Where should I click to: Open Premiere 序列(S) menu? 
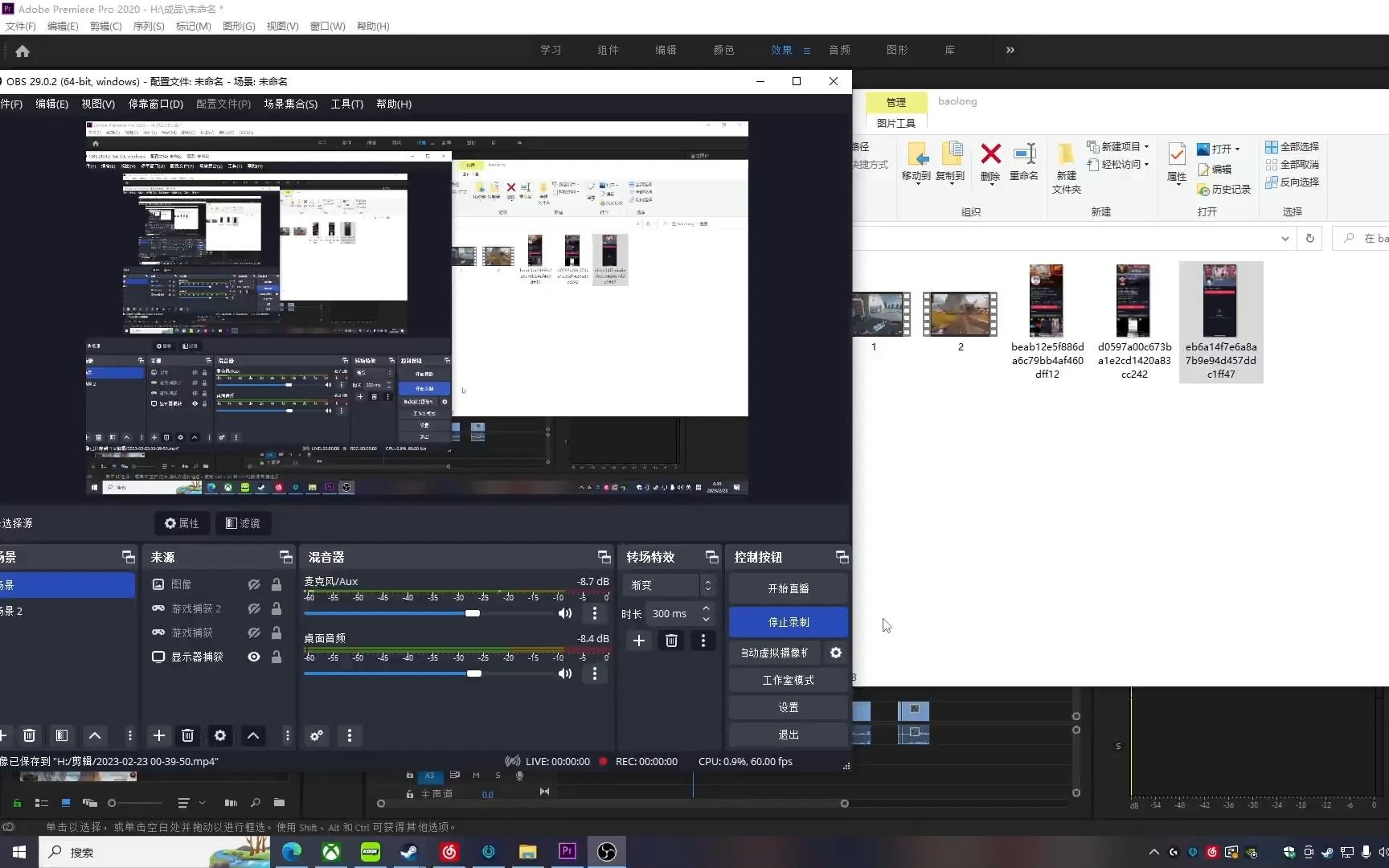(x=149, y=27)
